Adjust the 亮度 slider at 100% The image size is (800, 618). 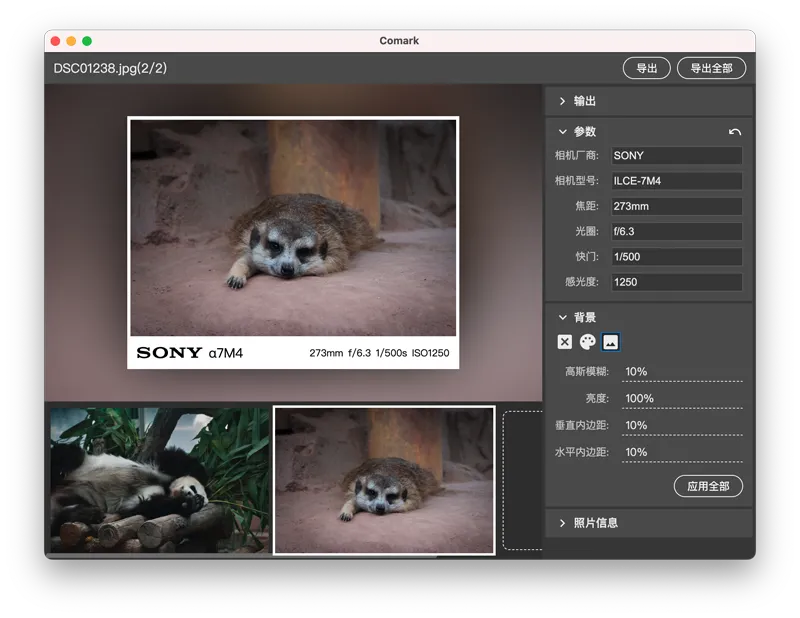point(682,399)
